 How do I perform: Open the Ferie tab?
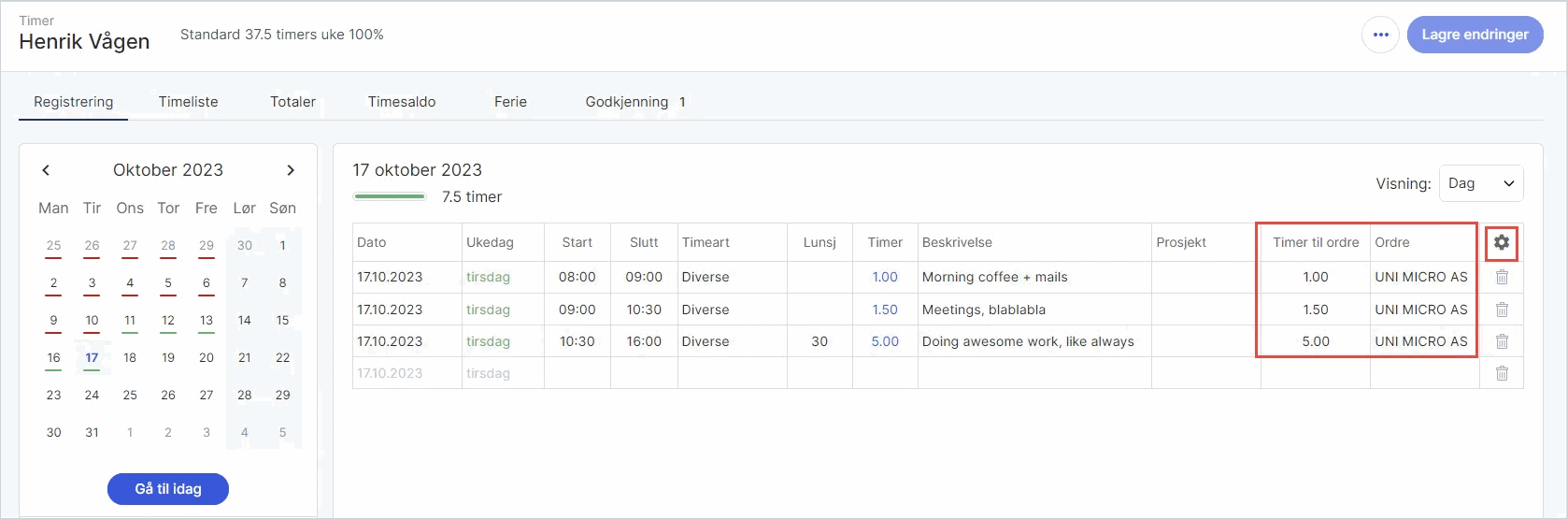pos(510,102)
